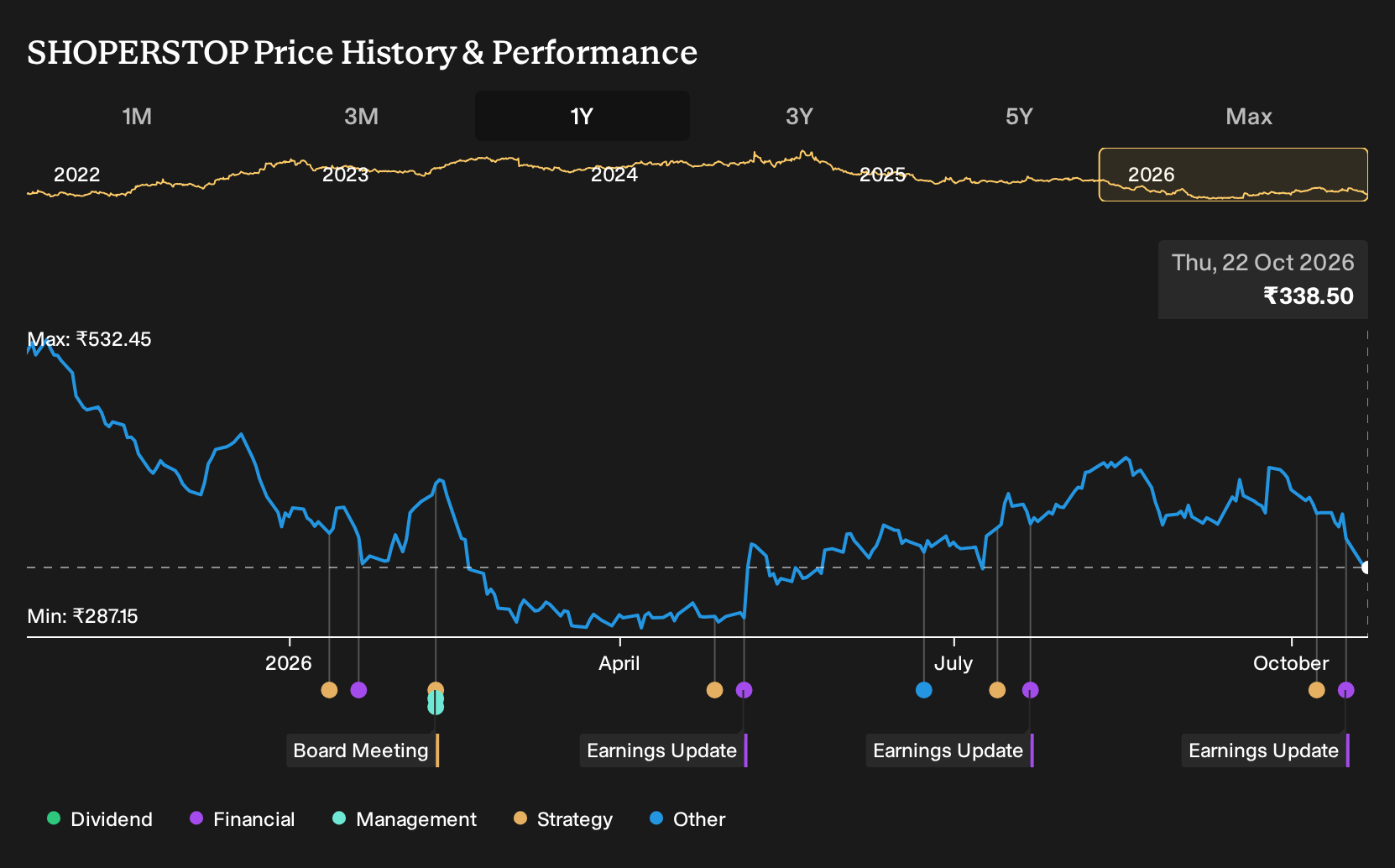Switch to the 1M time range
The height and width of the screenshot is (868, 1395).
(x=137, y=116)
